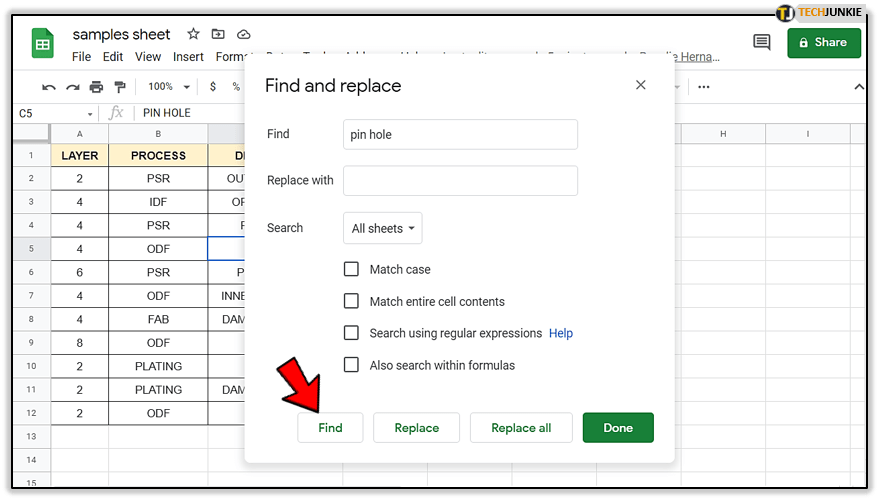Viewport: 879px width, 500px height.
Task: Check Match entire cell contents
Action: pos(351,301)
